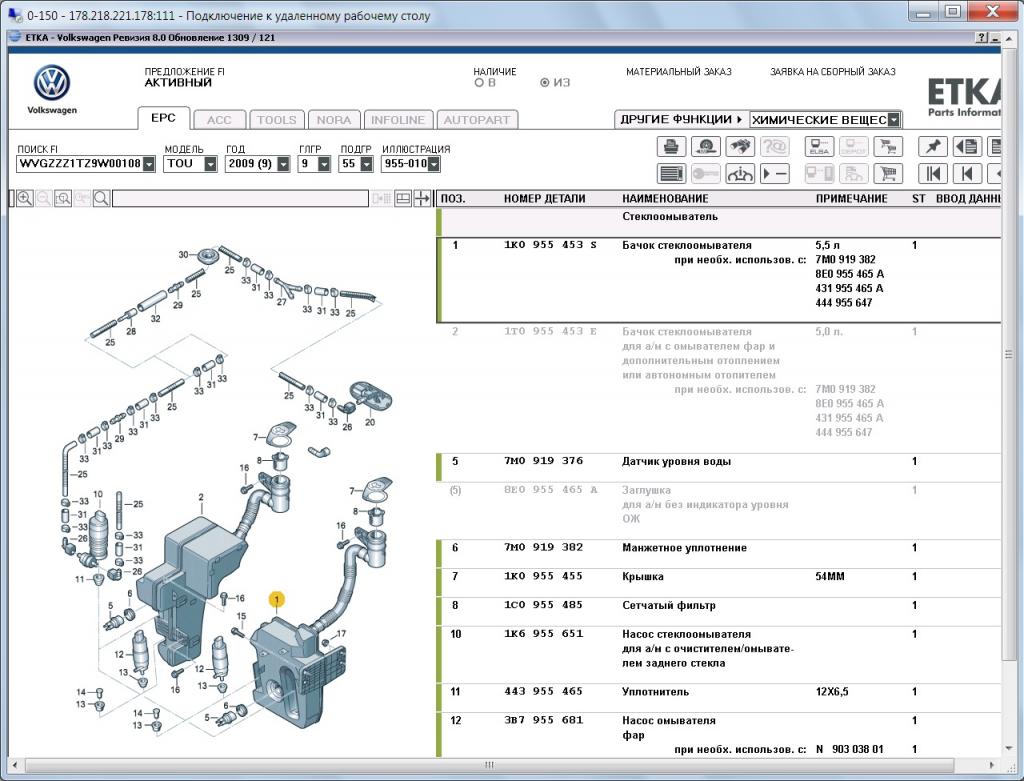
Task: Click МАТЕРИАЛЬНЫЙ ЗАКАЗ link
Action: coord(679,72)
